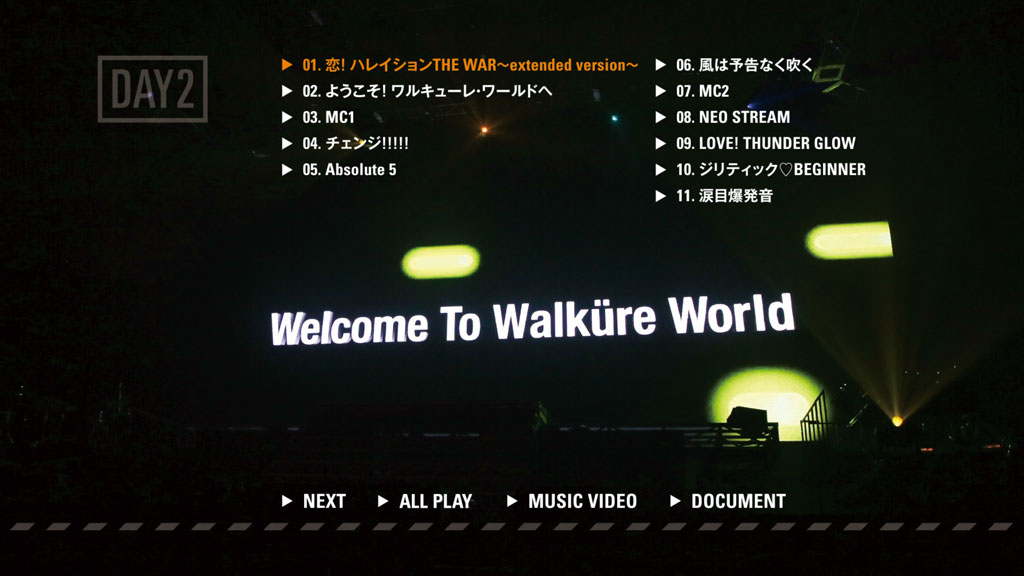Click the DAY2 badge
1024x576 pixels.
point(152,89)
